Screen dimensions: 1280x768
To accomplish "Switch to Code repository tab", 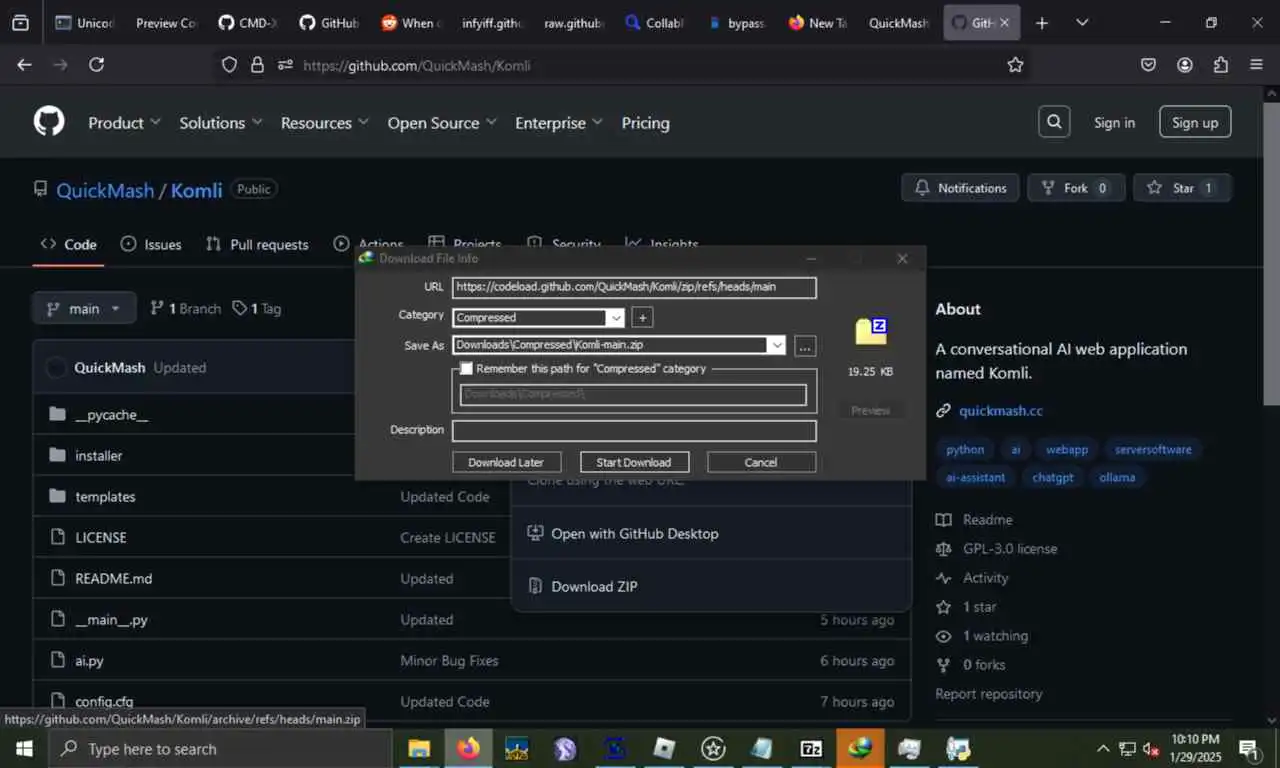I will [x=68, y=244].
